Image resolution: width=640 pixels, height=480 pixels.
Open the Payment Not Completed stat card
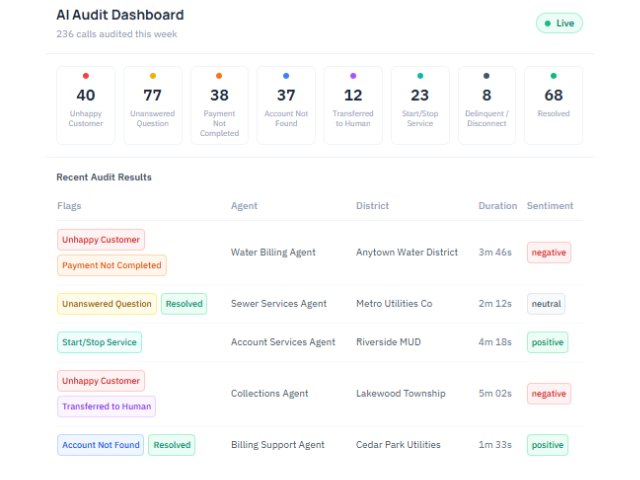click(x=219, y=105)
